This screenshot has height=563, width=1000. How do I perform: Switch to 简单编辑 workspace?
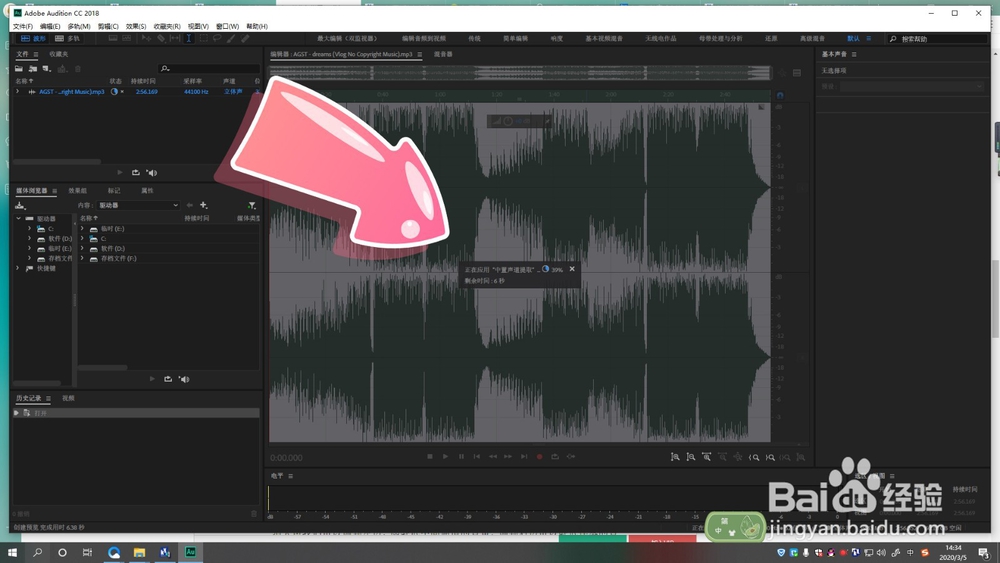pyautogui.click(x=515, y=38)
